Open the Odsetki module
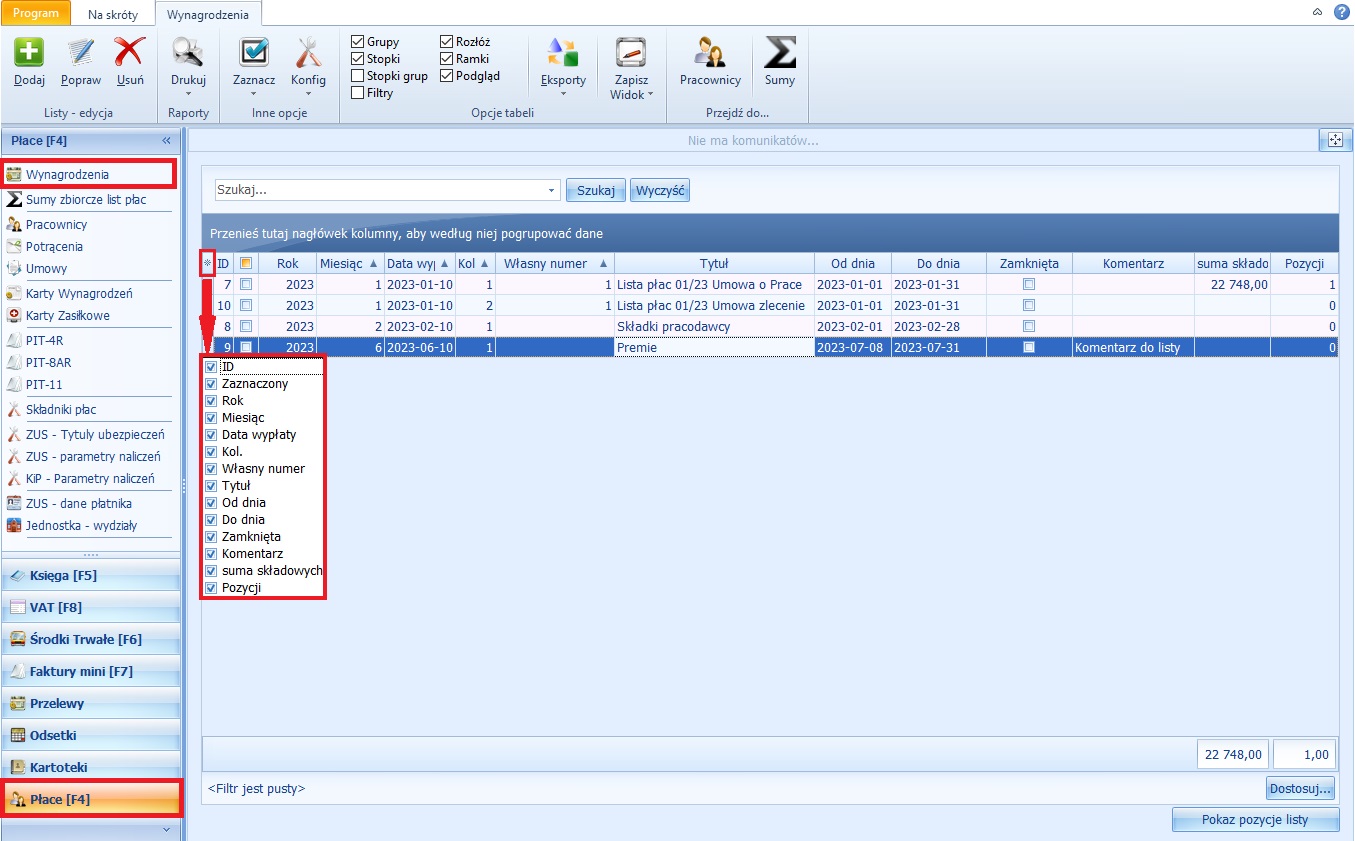Image resolution: width=1355 pixels, height=841 pixels. 91,736
